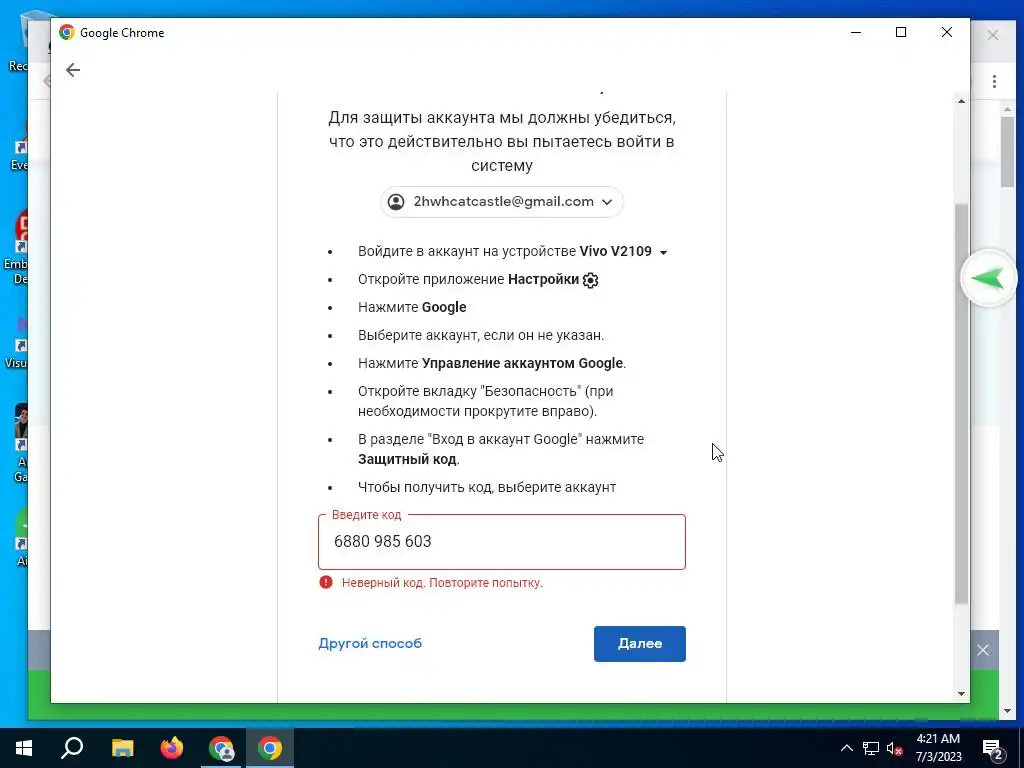This screenshot has width=1024, height=768.
Task: Select the active Chrome taskbar icon
Action: pos(270,748)
